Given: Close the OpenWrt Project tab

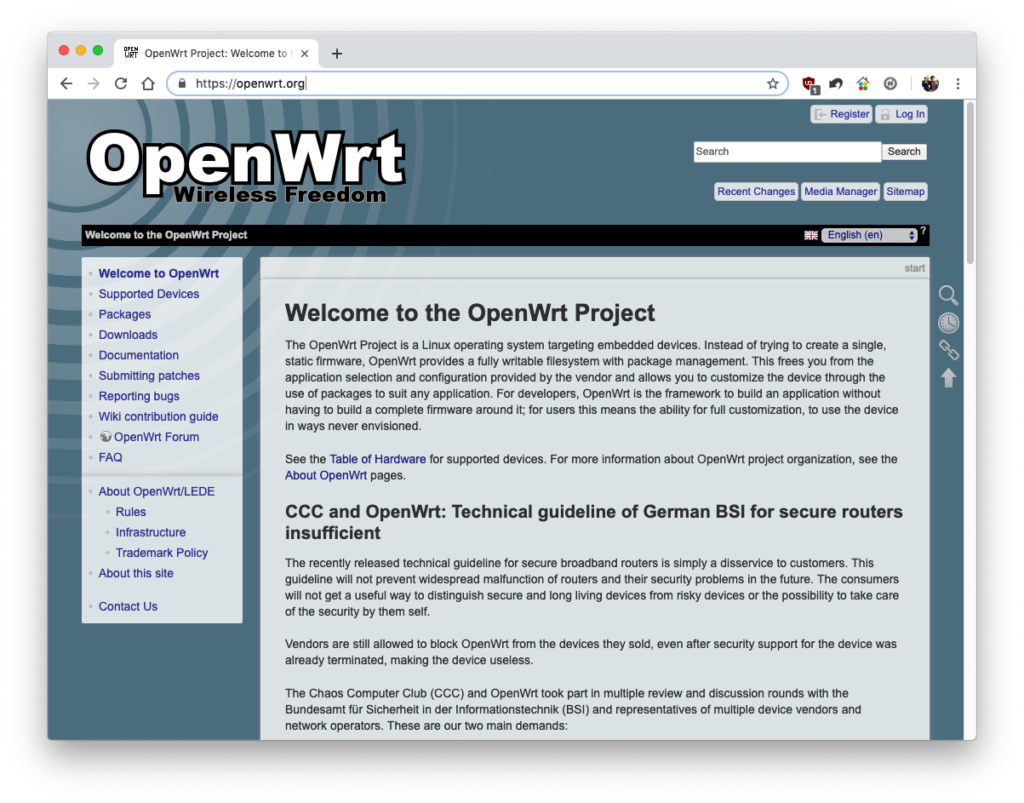Looking at the screenshot, I should pos(304,54).
